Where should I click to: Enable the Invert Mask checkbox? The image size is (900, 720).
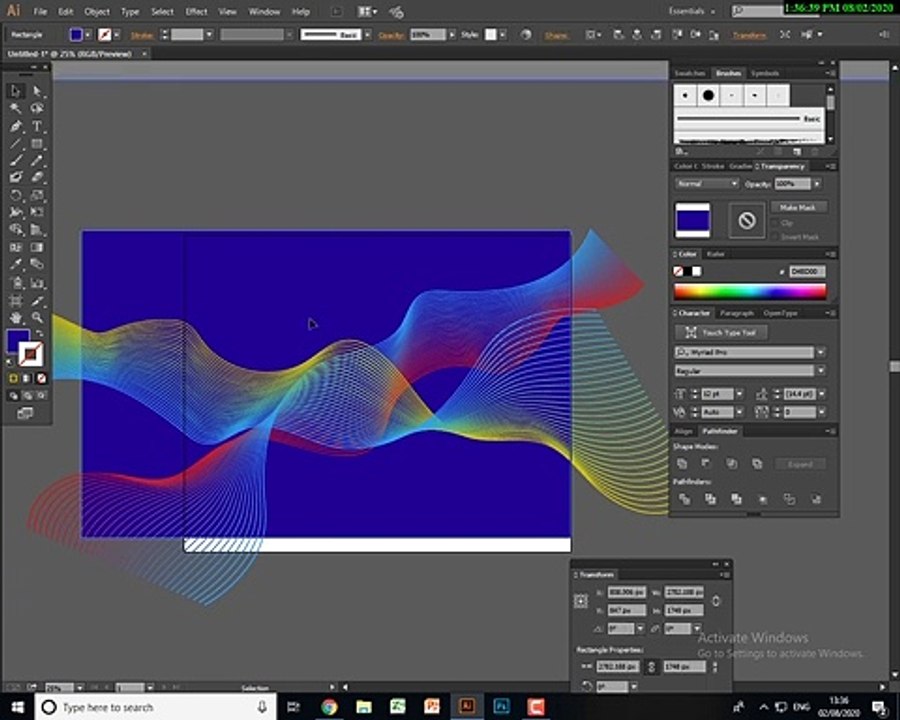pos(775,237)
